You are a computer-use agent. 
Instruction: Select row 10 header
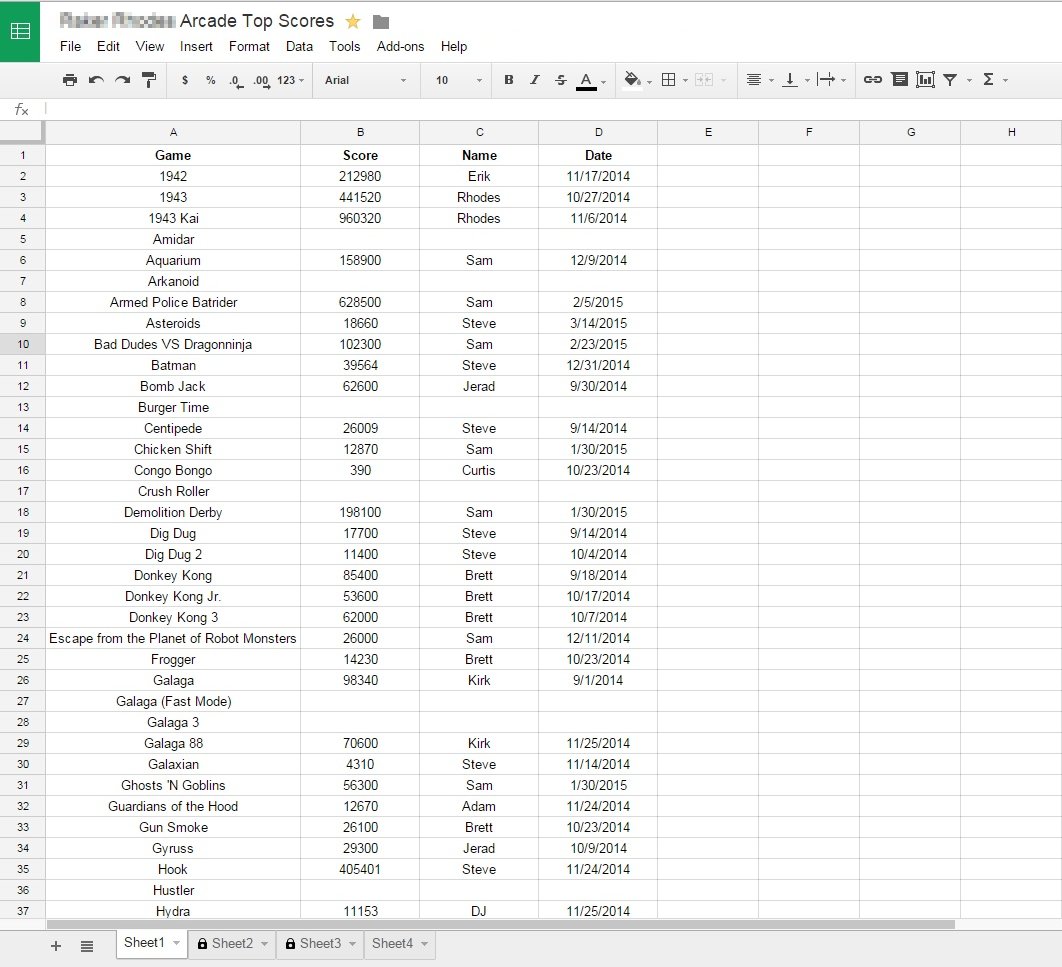22,344
